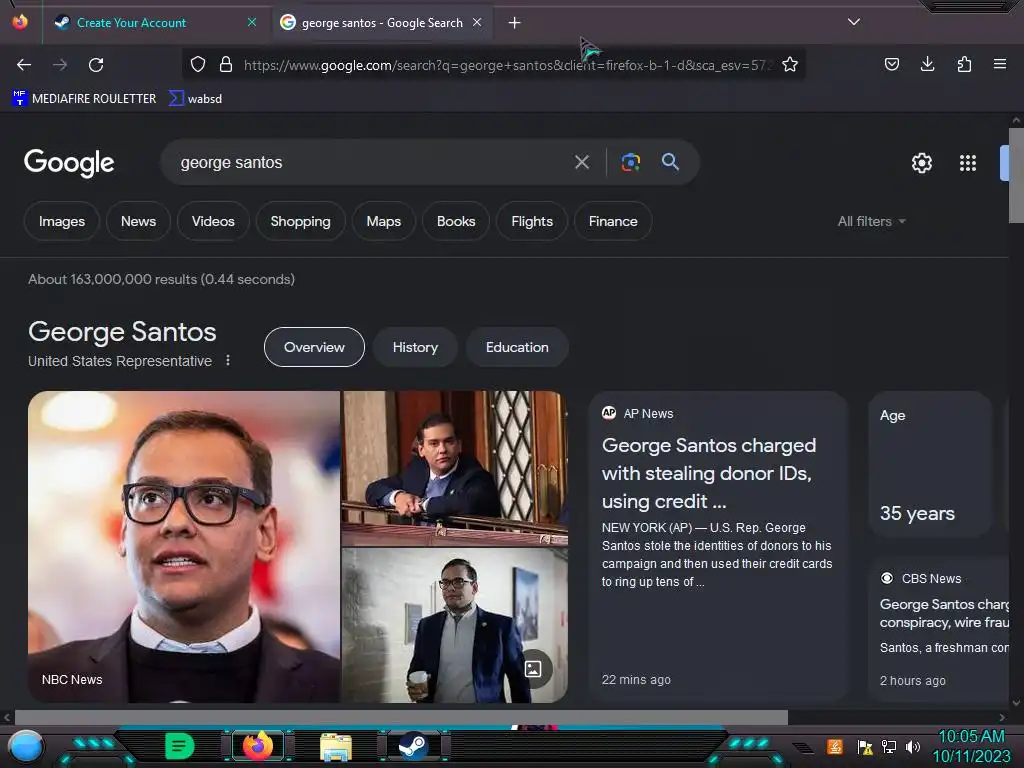The width and height of the screenshot is (1024, 768).
Task: Go to the Google homepage logo
Action: tap(69, 163)
